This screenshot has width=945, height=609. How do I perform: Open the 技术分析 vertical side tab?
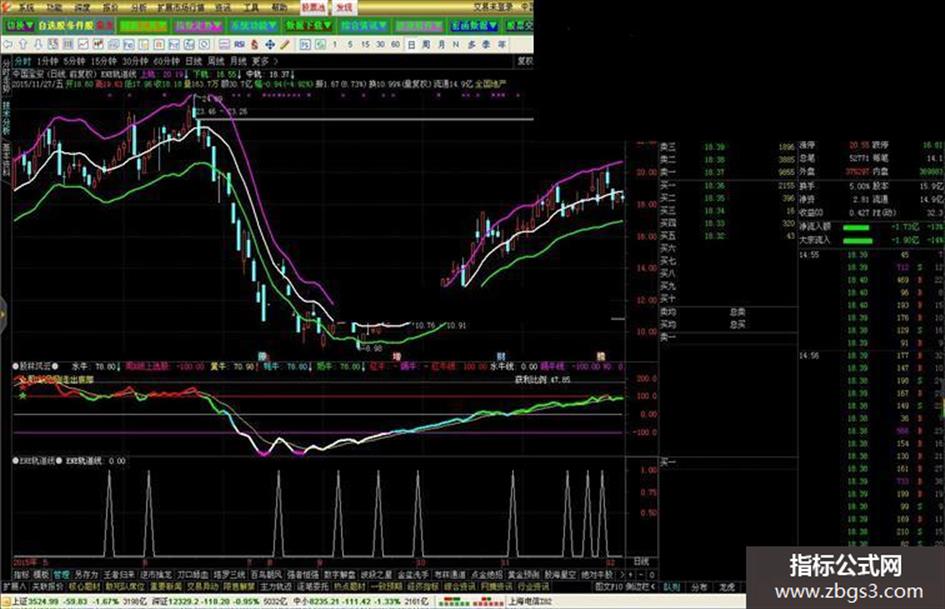click(6, 119)
